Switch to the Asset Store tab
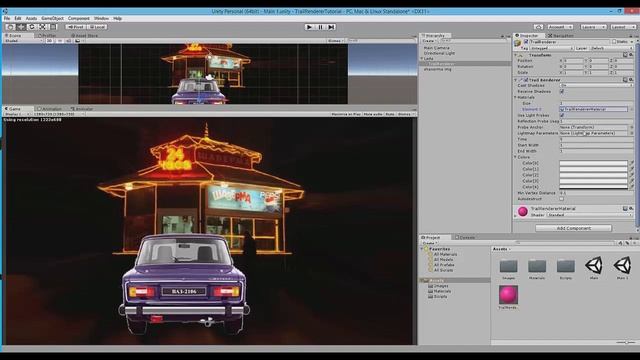 pos(85,36)
